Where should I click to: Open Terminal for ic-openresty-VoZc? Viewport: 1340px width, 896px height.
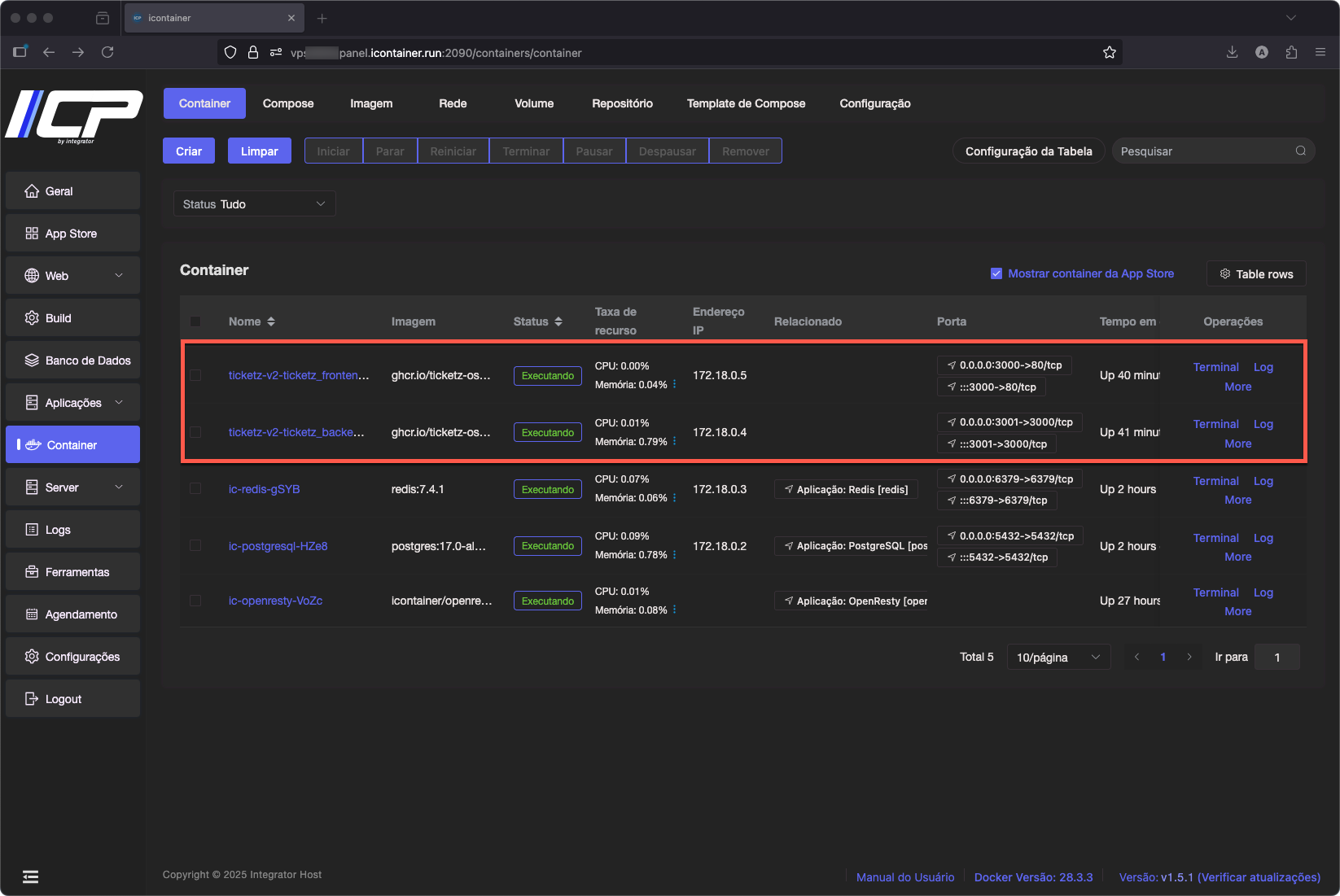(1215, 592)
